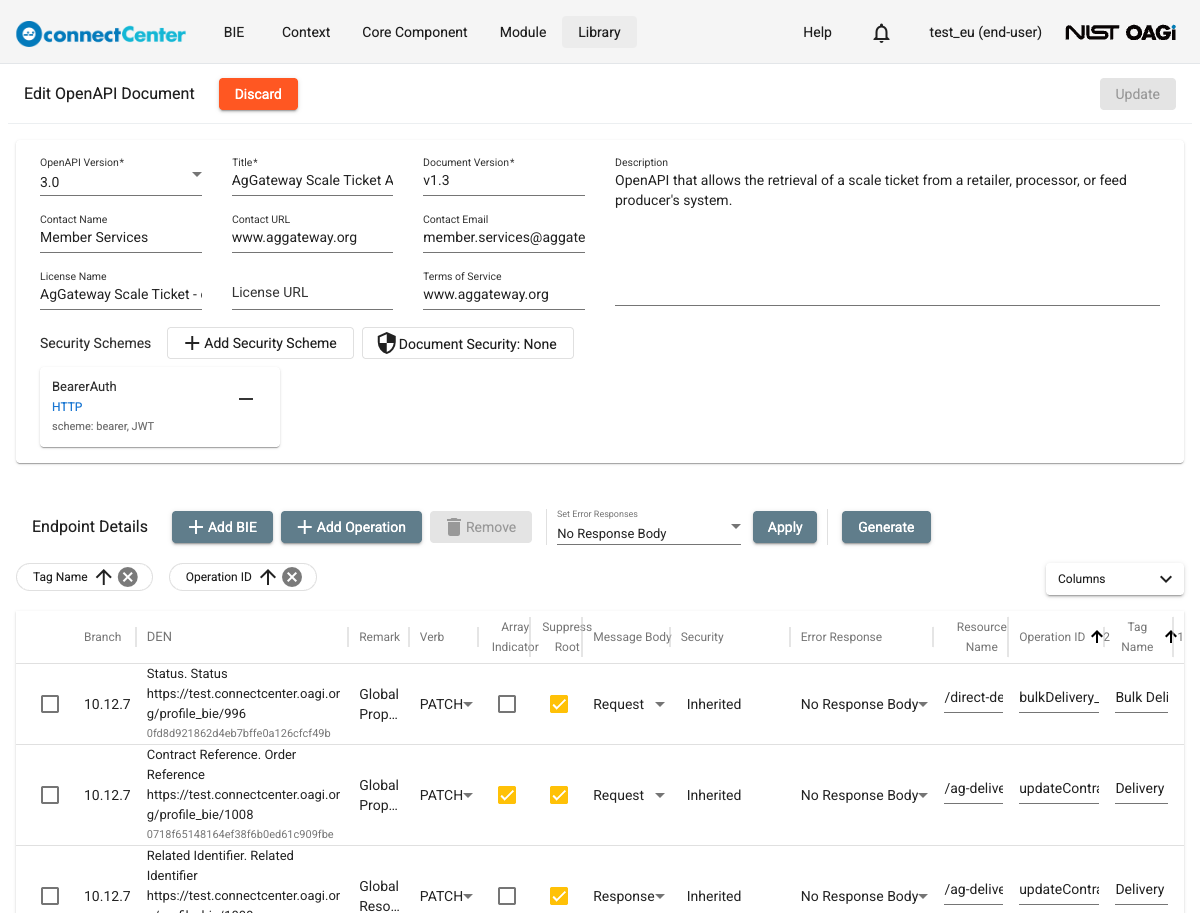The image size is (1200, 913).
Task: Edit the Document Version field
Action: (504, 181)
